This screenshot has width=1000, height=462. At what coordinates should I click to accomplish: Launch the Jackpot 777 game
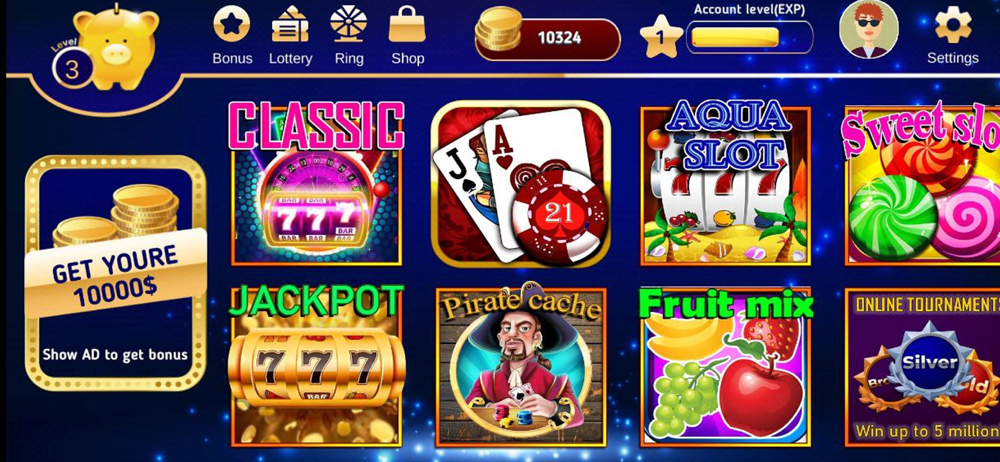click(x=316, y=366)
